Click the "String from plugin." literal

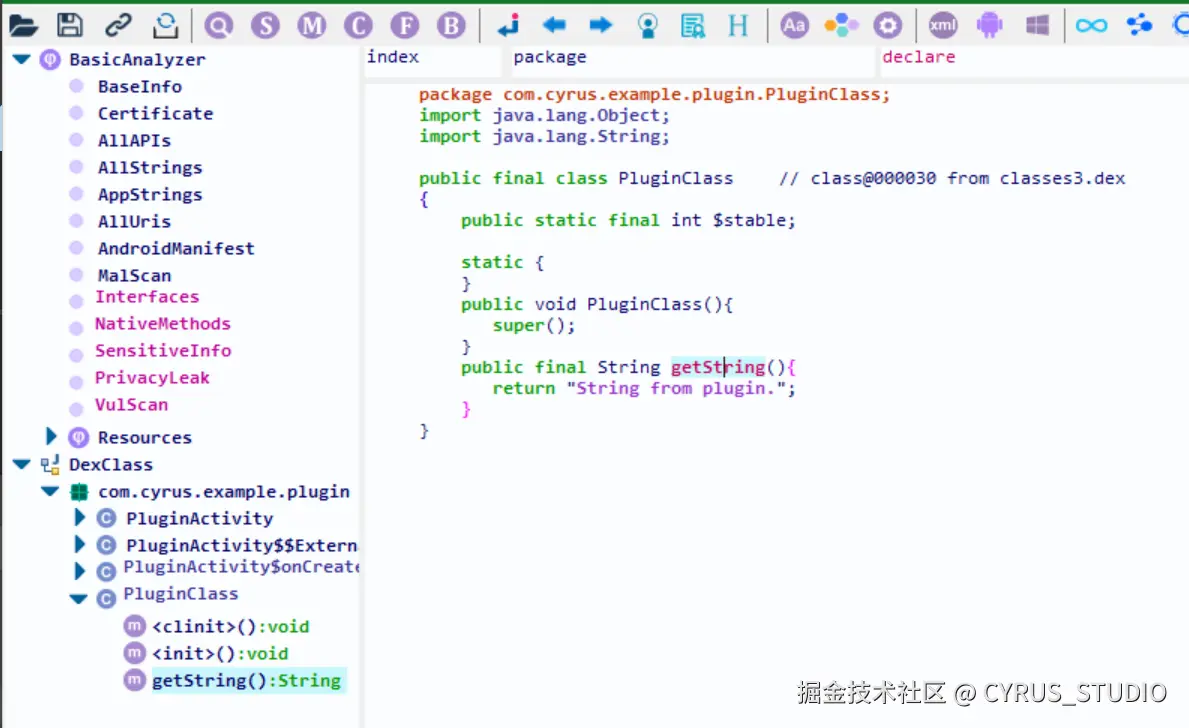point(676,388)
